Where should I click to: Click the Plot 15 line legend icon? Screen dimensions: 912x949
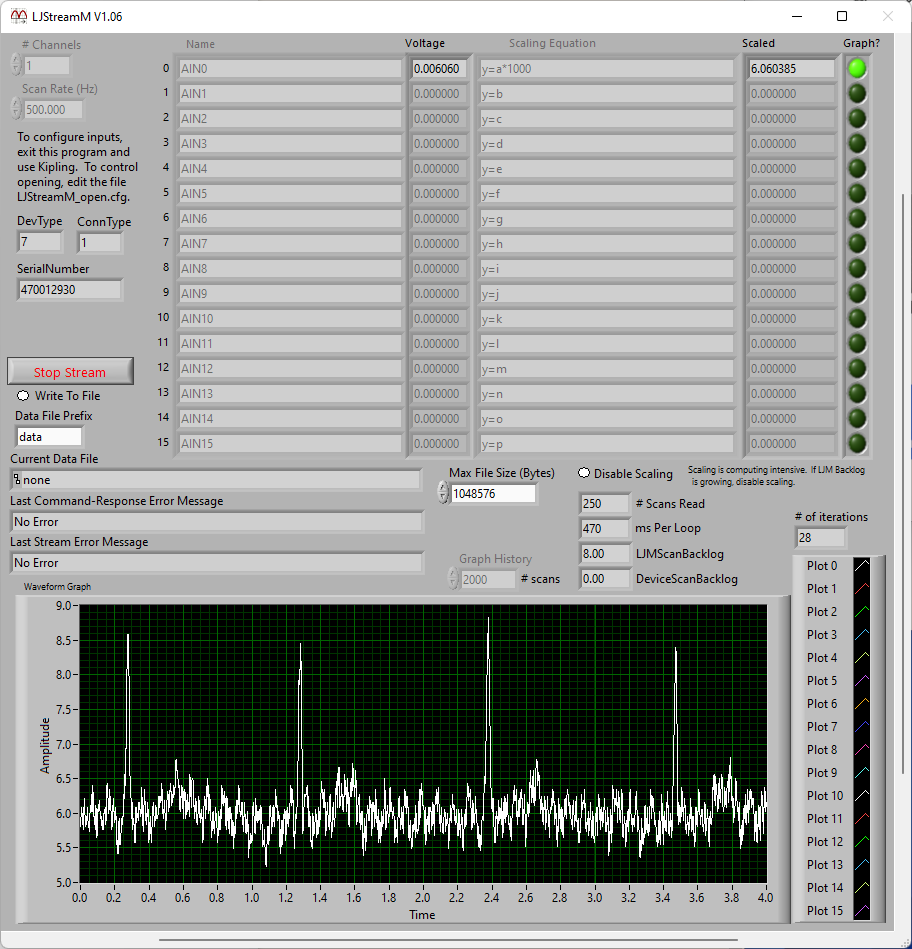[x=862, y=911]
